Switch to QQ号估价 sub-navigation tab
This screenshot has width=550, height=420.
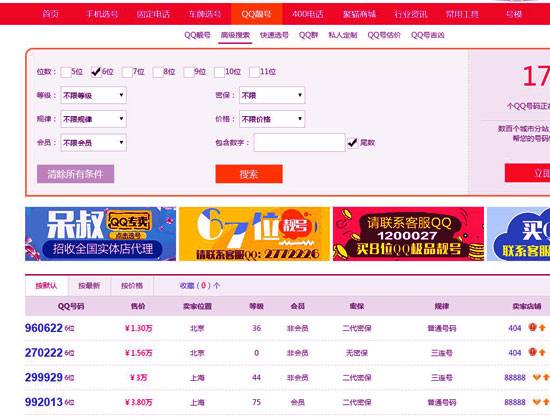pyautogui.click(x=384, y=35)
